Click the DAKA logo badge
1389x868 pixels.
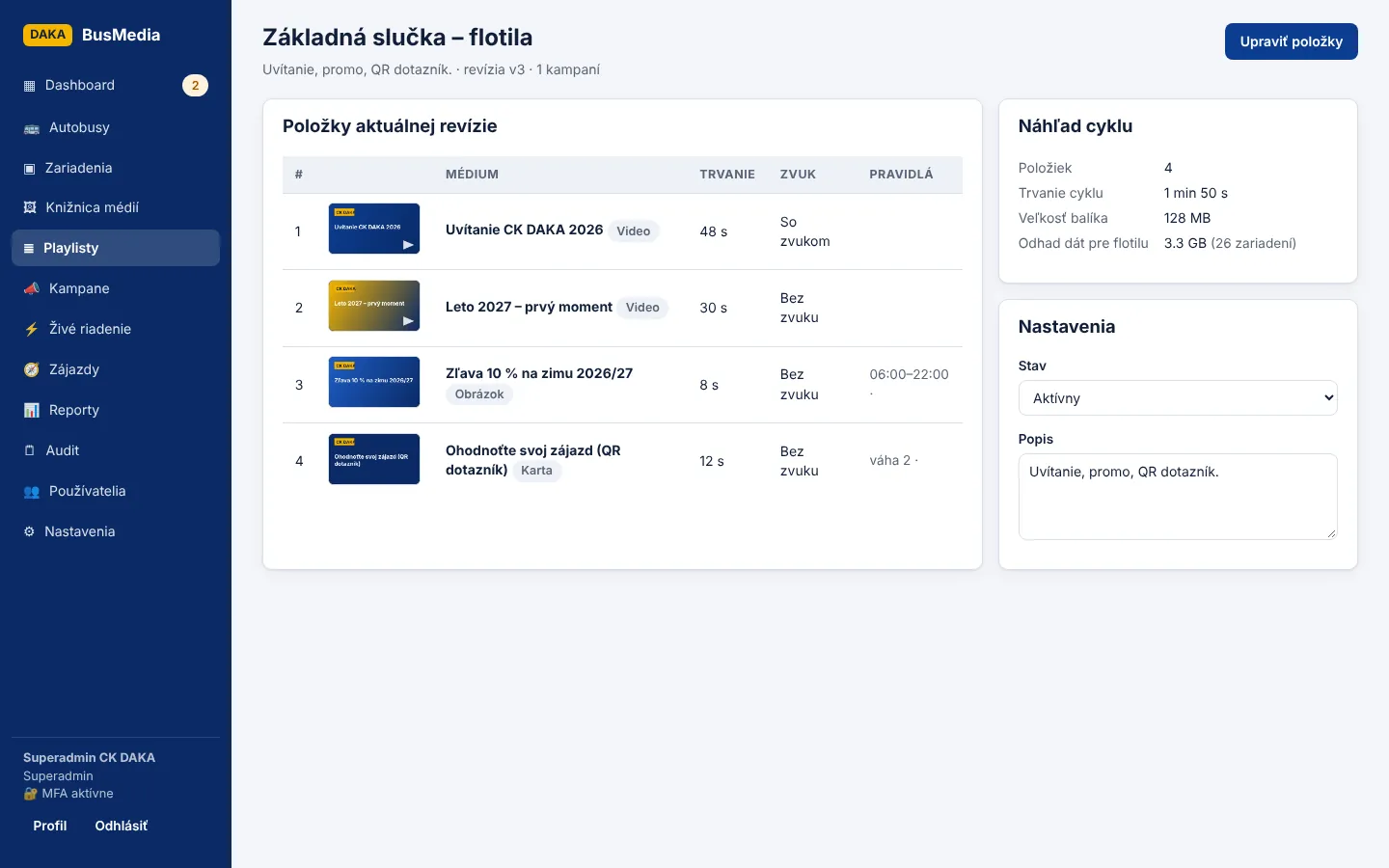47,35
